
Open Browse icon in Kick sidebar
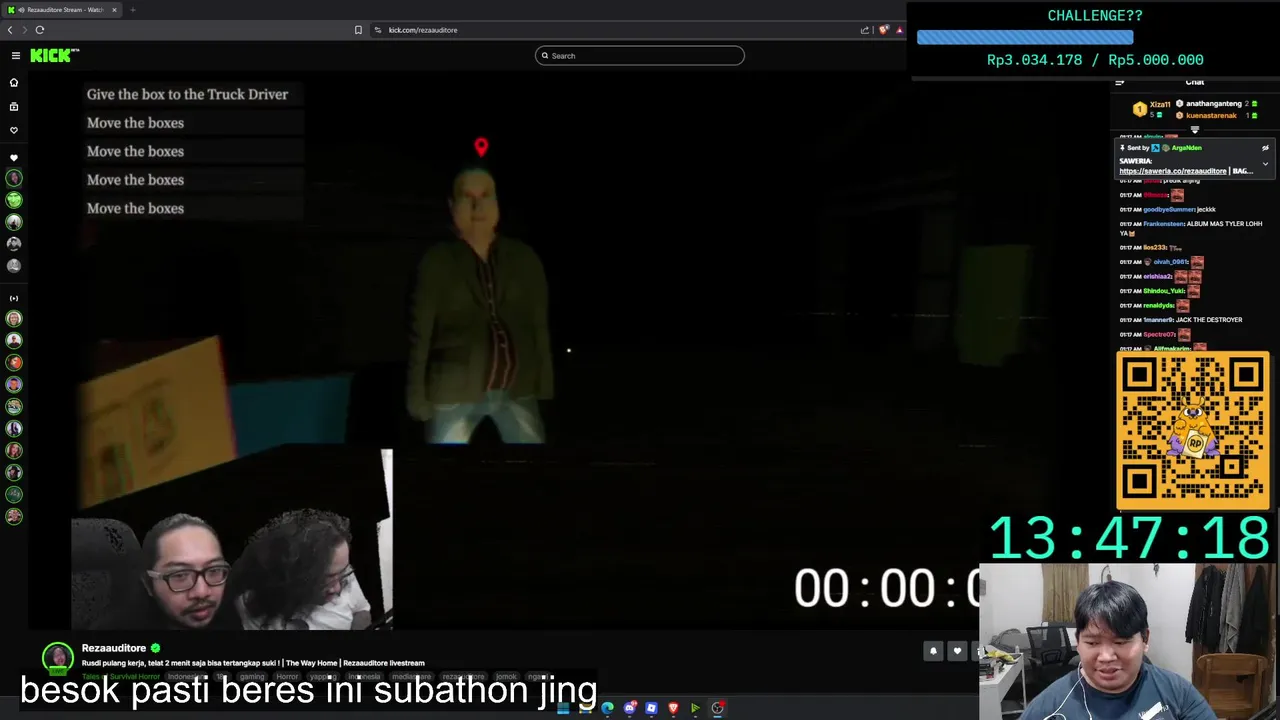pos(14,106)
